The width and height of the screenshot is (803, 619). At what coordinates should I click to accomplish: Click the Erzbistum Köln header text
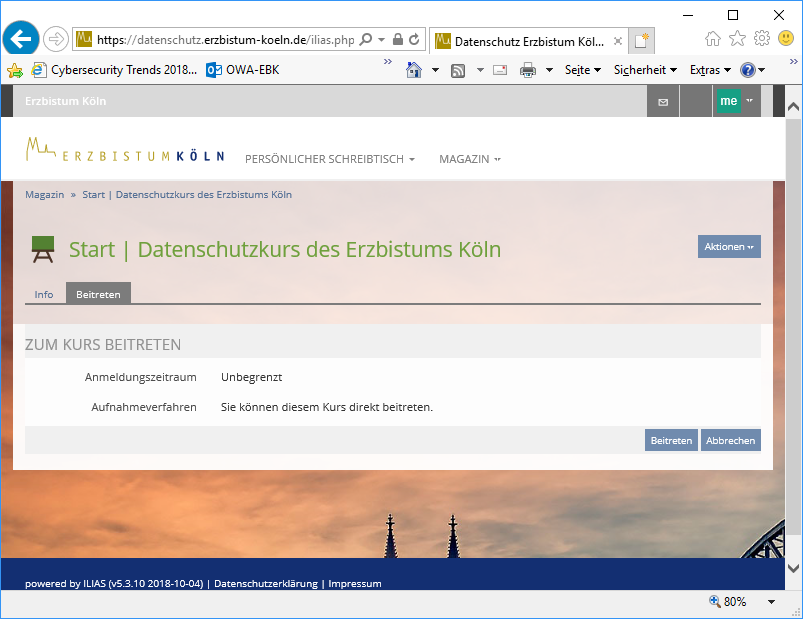pyautogui.click(x=66, y=101)
